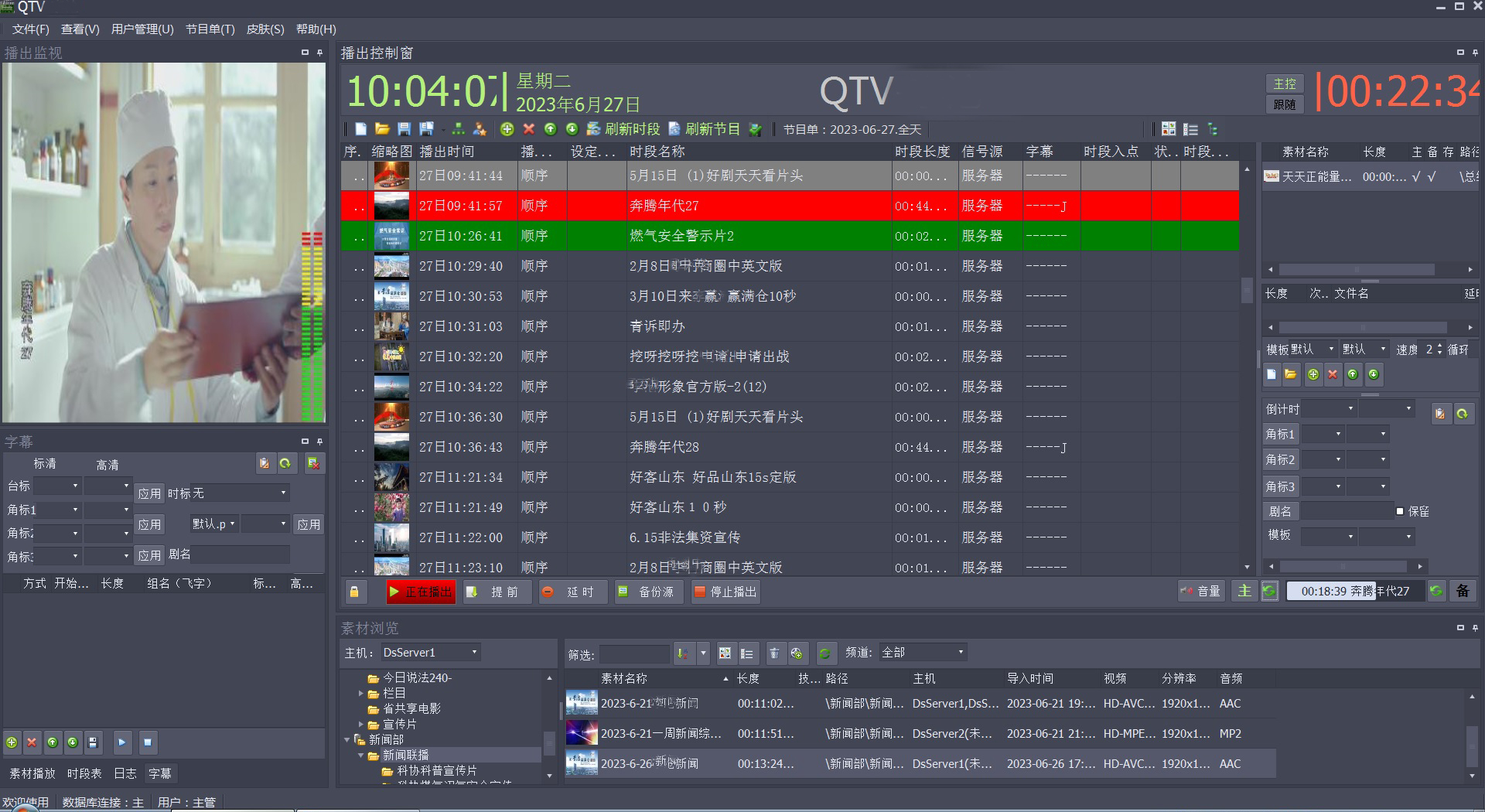
Task: Play subtitle preview with blue triangle
Action: pos(122,742)
